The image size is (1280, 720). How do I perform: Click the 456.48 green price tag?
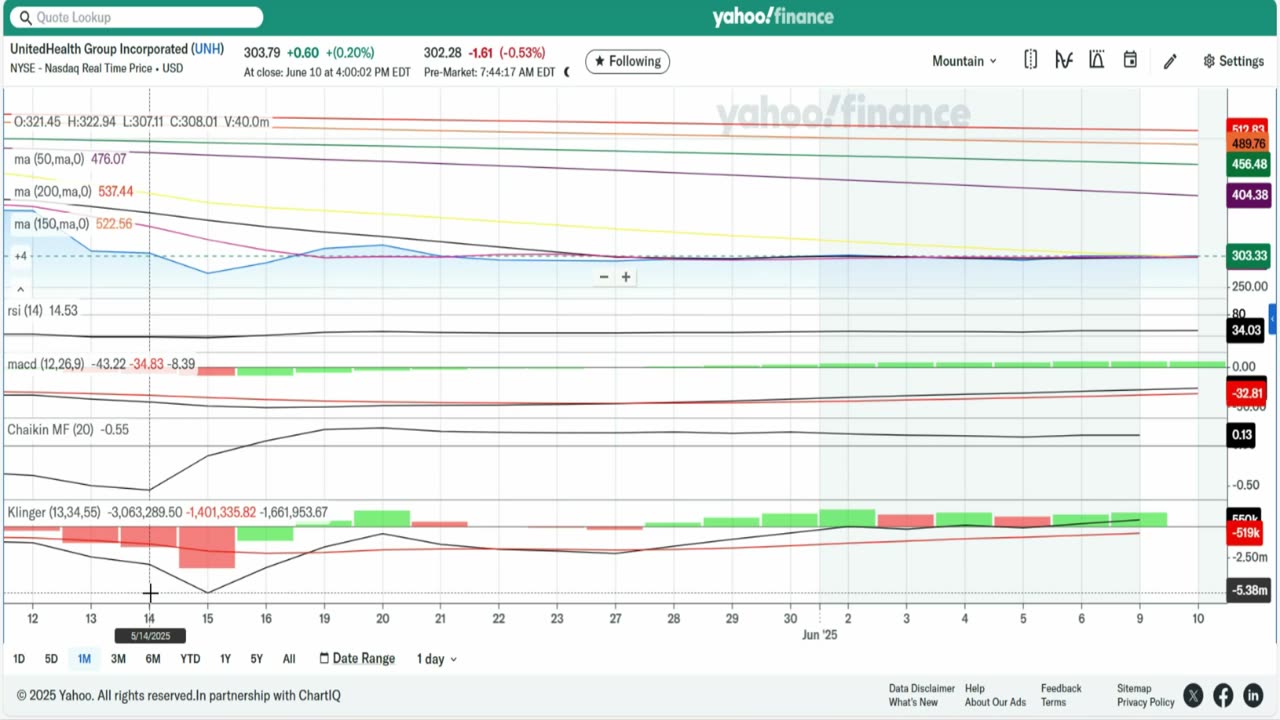point(1248,165)
